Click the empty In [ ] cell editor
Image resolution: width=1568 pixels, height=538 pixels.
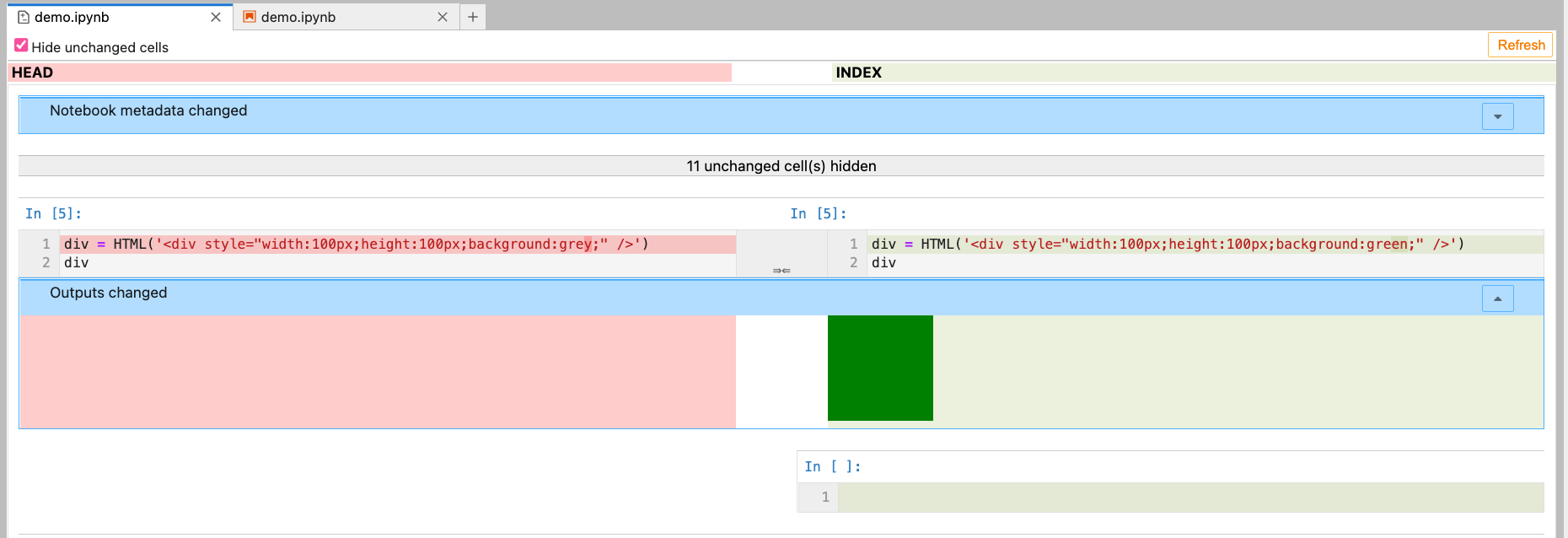pyautogui.click(x=1191, y=498)
